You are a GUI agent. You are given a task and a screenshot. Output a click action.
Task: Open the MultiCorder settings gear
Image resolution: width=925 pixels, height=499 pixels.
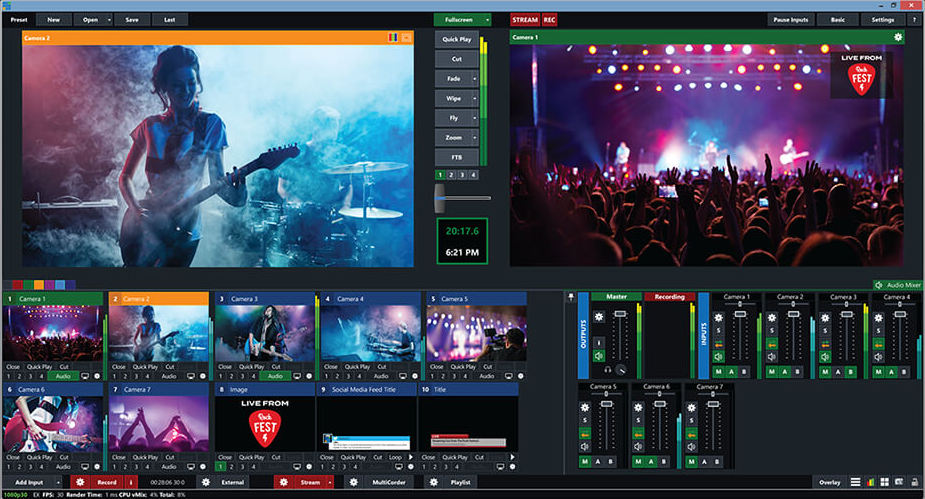click(x=355, y=482)
